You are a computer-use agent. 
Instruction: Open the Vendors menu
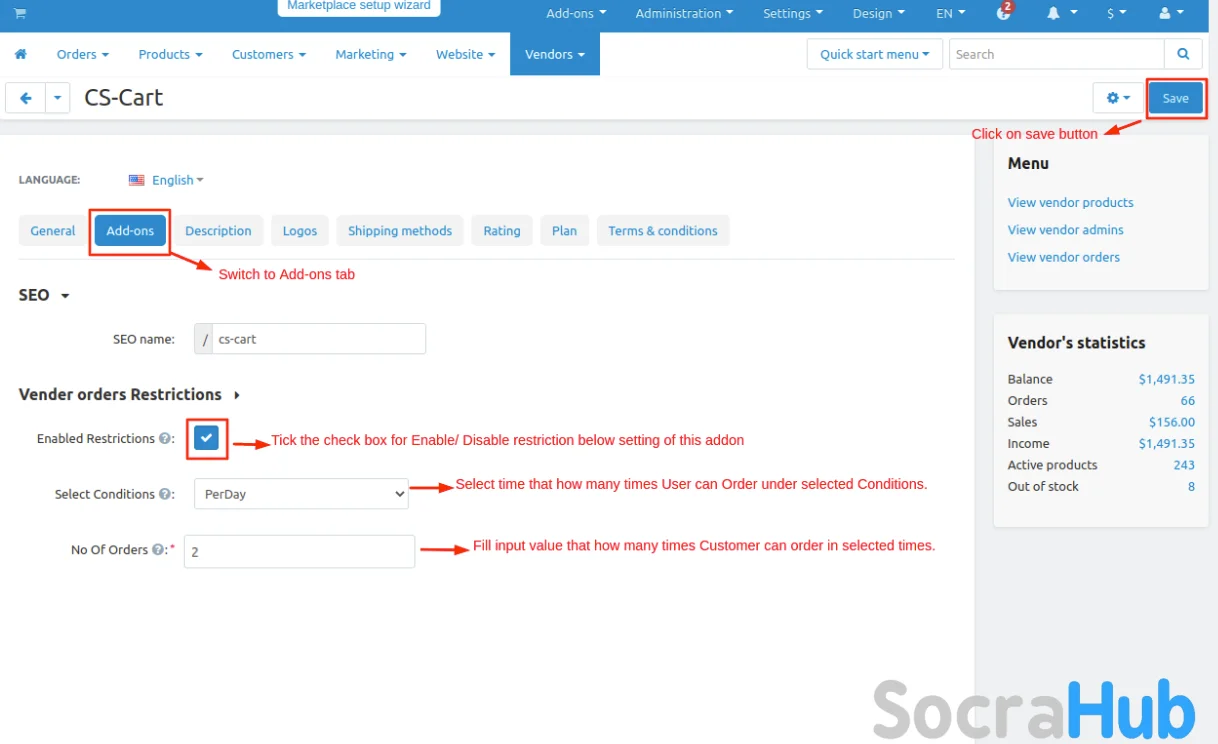555,54
